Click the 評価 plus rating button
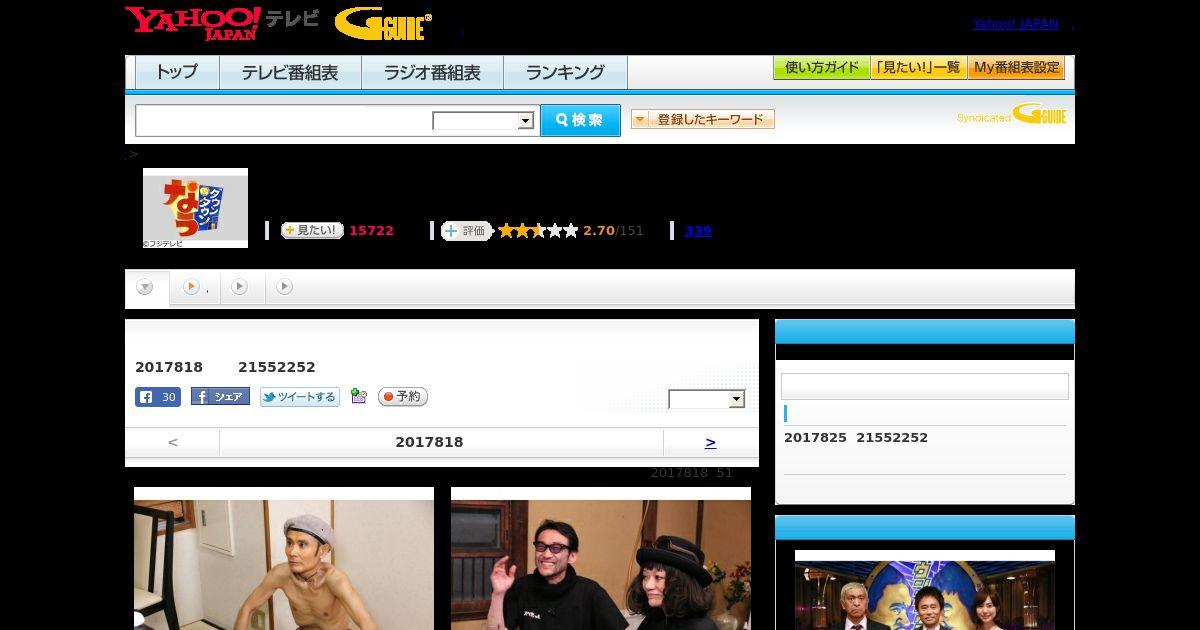This screenshot has width=1200, height=630. [467, 231]
